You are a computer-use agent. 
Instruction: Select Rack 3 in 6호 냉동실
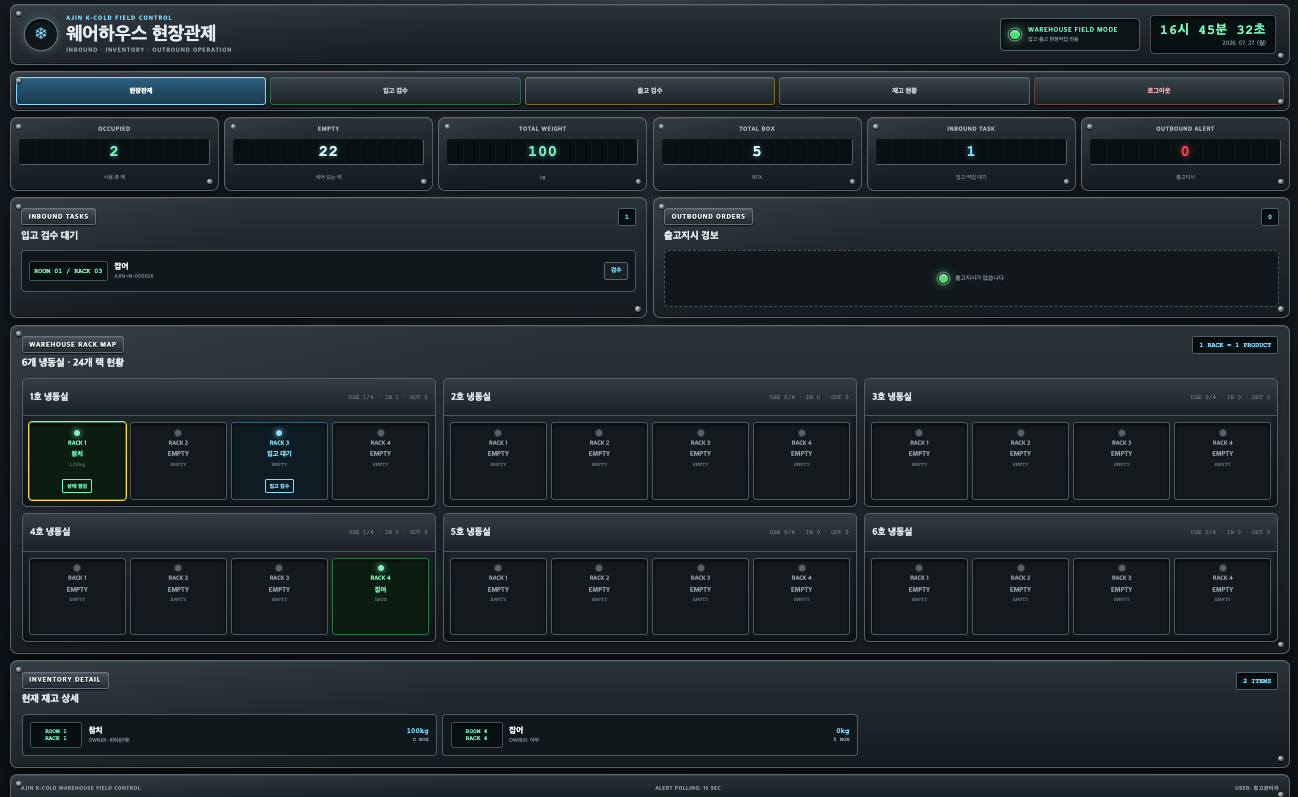1121,596
